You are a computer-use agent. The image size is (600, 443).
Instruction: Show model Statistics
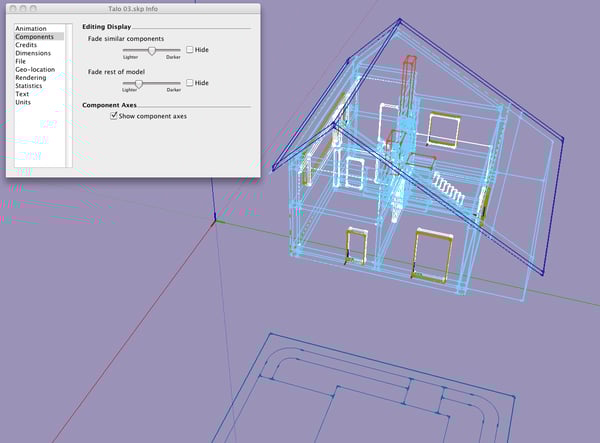pyautogui.click(x=29, y=86)
